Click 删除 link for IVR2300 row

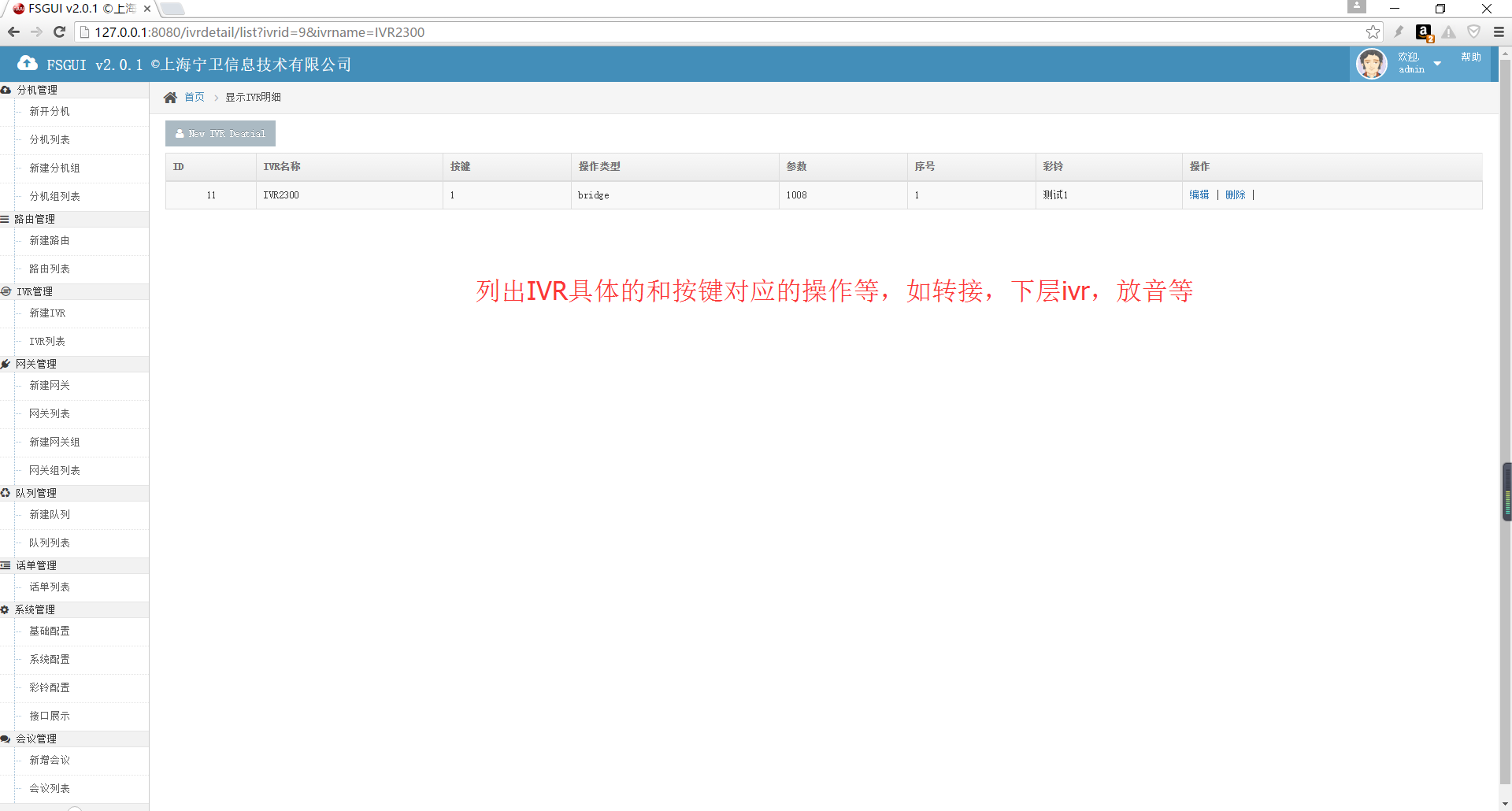click(1235, 195)
